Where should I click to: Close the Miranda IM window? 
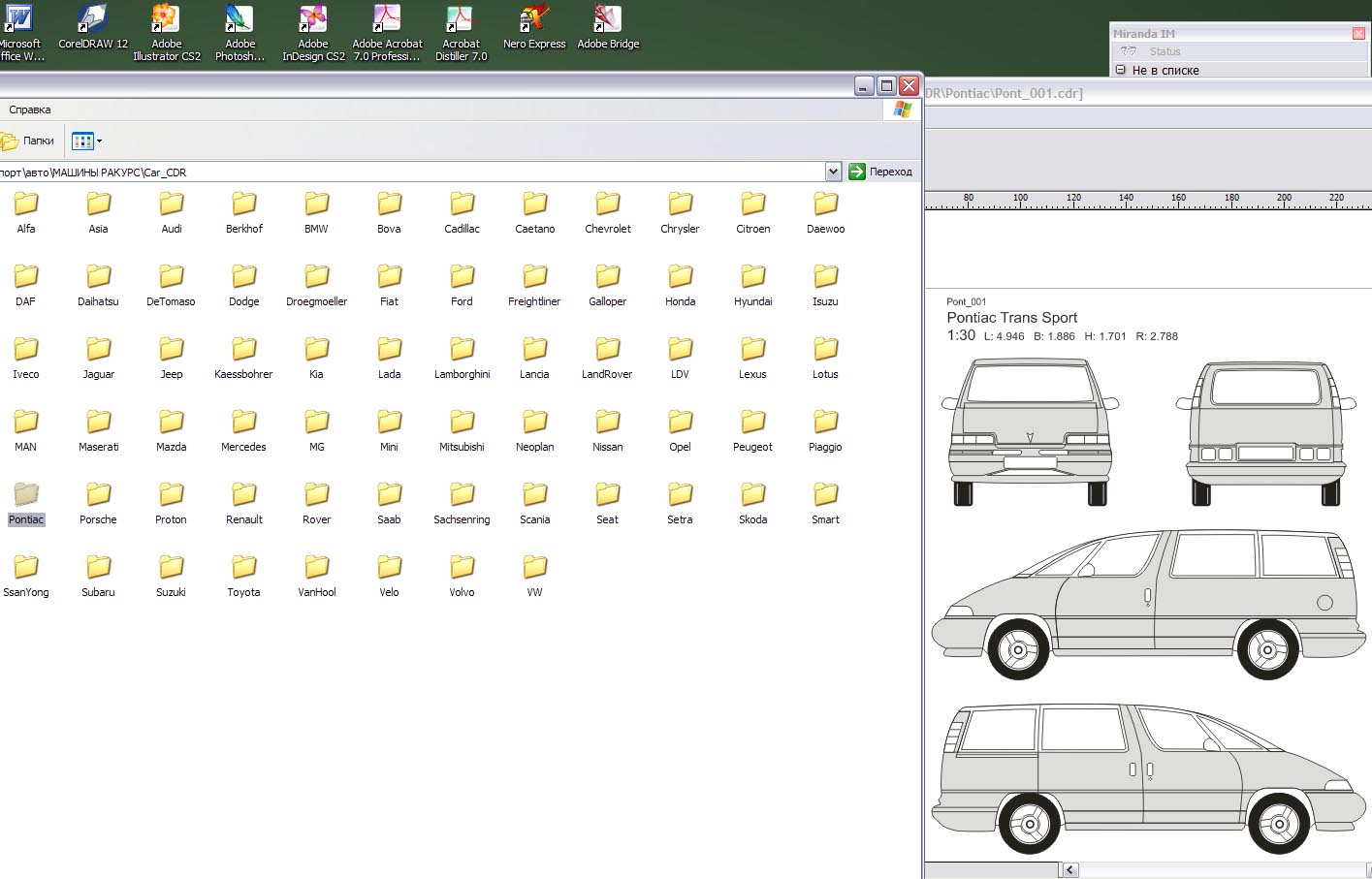(x=1358, y=33)
